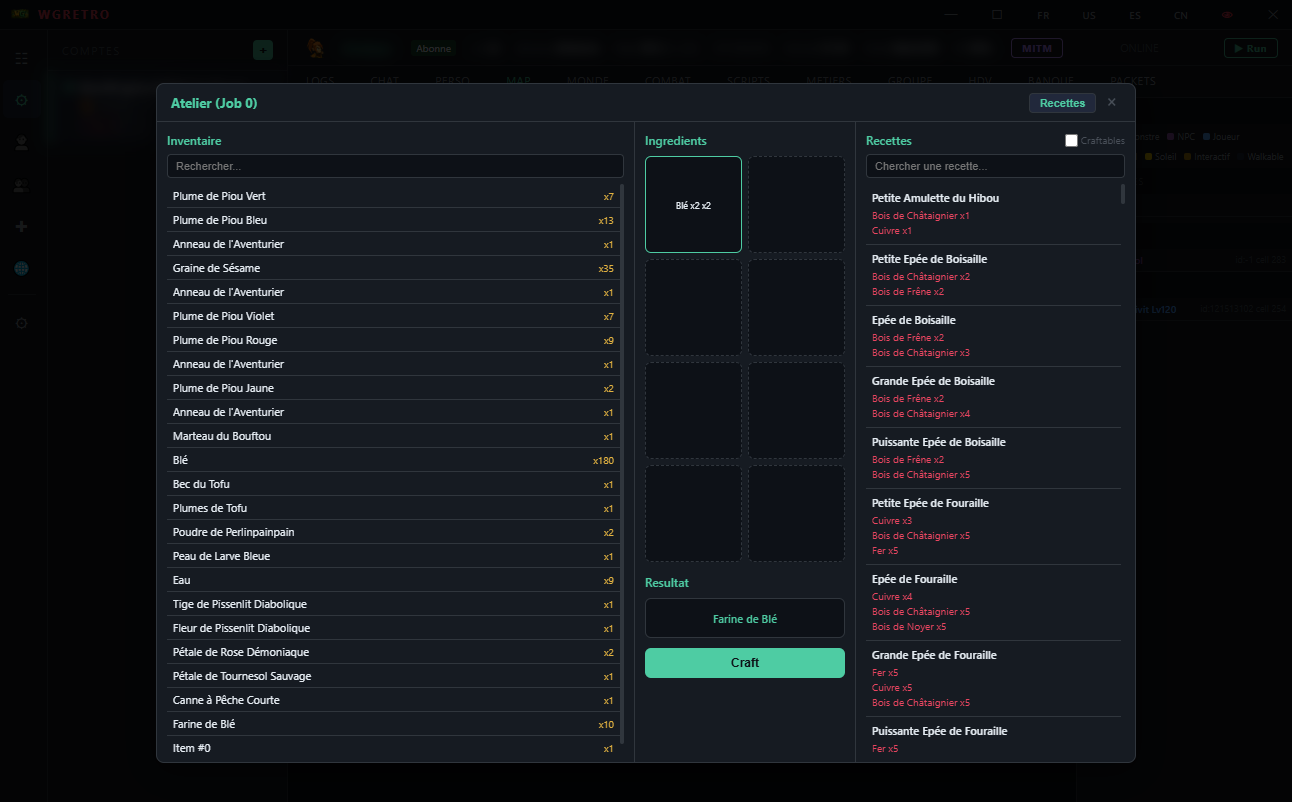Open the Epée de Boisaille recipe
1292x802 pixels.
point(993,336)
